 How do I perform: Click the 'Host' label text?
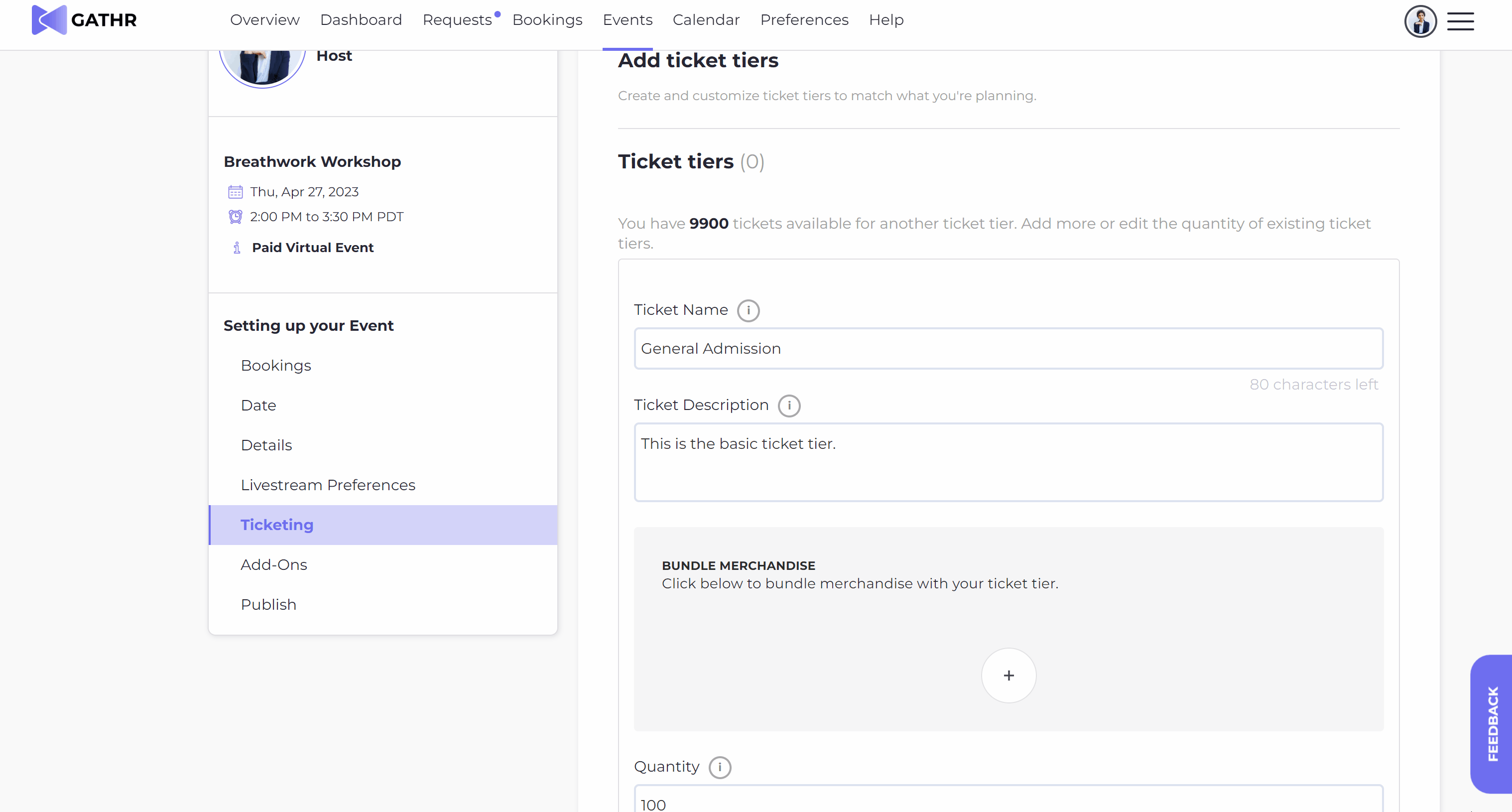pyautogui.click(x=334, y=56)
